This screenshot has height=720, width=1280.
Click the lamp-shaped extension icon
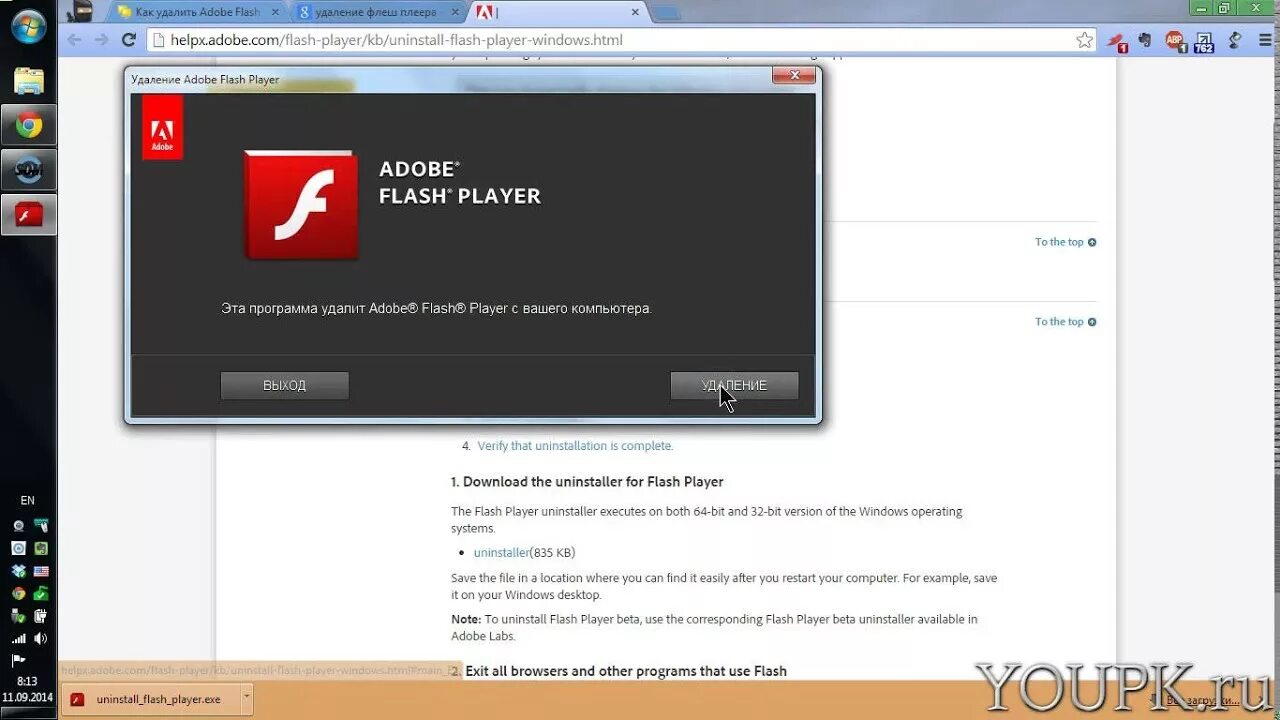point(1235,41)
